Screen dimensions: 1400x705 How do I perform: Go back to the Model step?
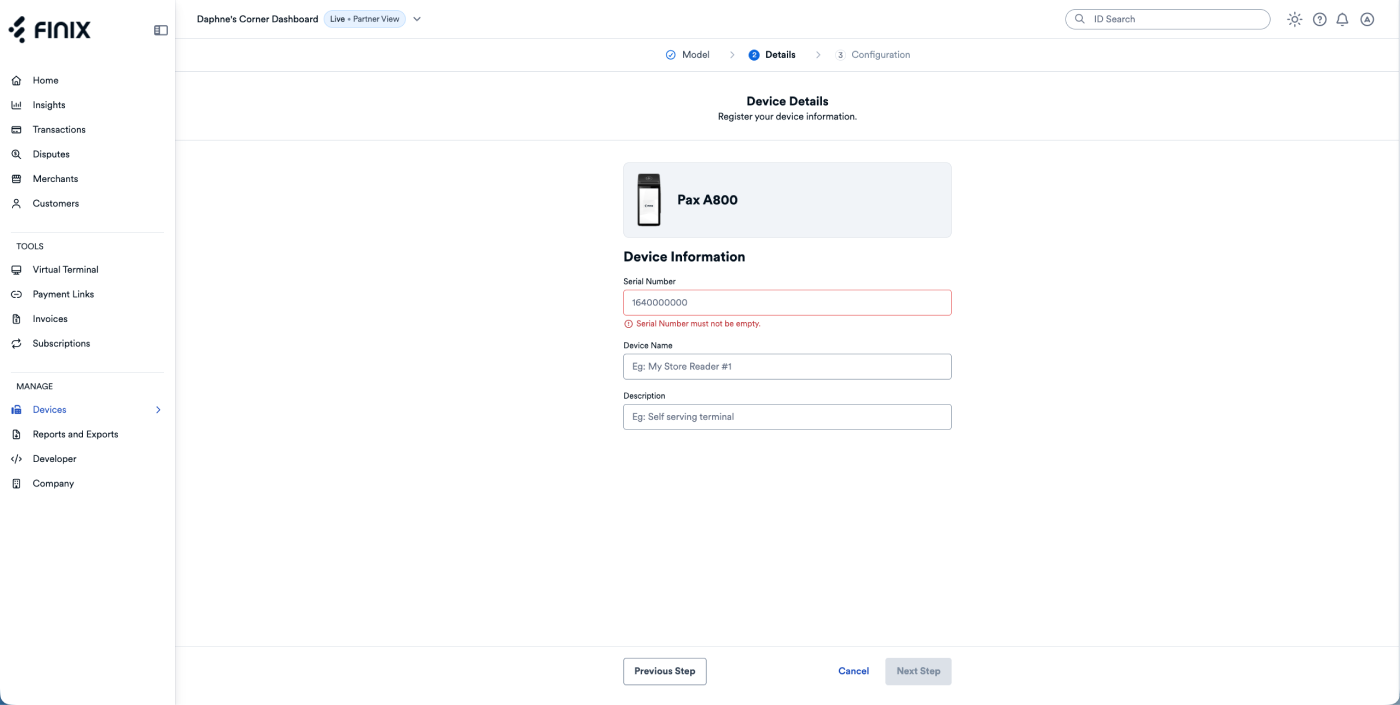point(688,55)
